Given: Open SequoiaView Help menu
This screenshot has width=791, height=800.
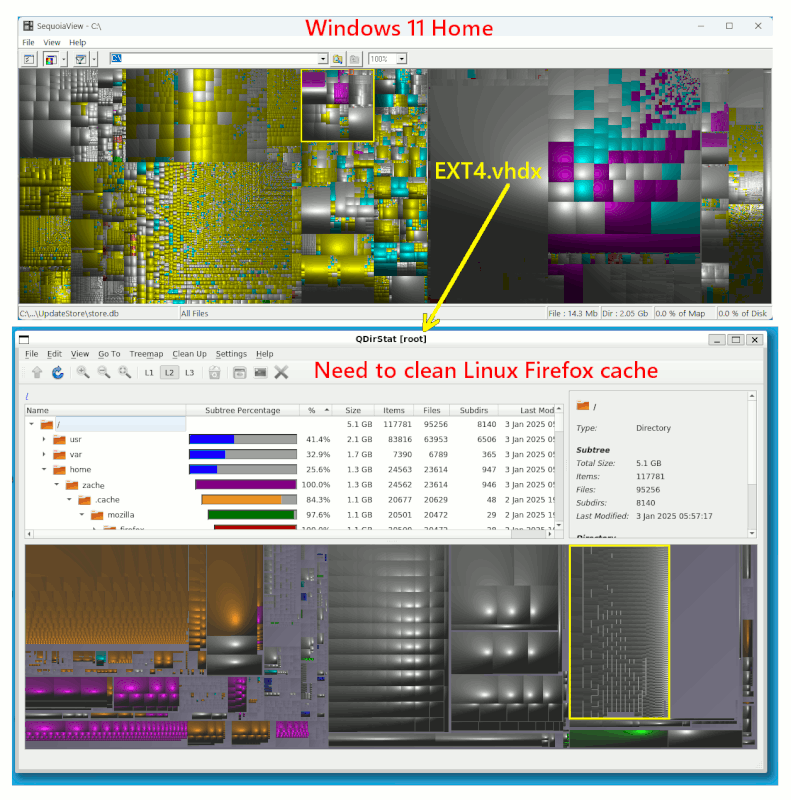Looking at the screenshot, I should pyautogui.click(x=78, y=42).
